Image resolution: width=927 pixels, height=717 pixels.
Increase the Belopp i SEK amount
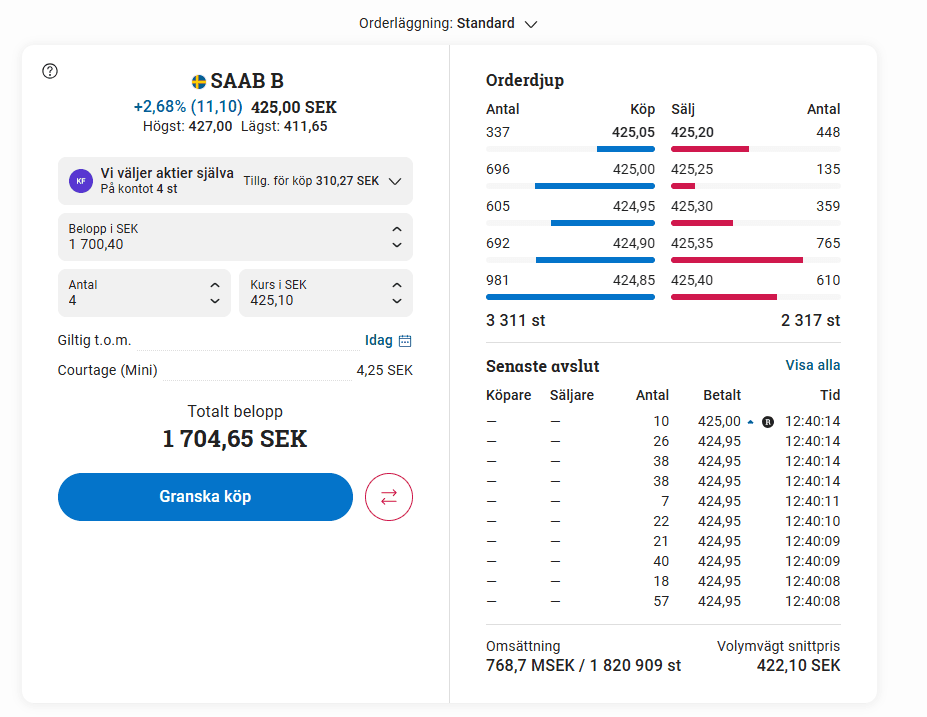pyautogui.click(x=397, y=229)
